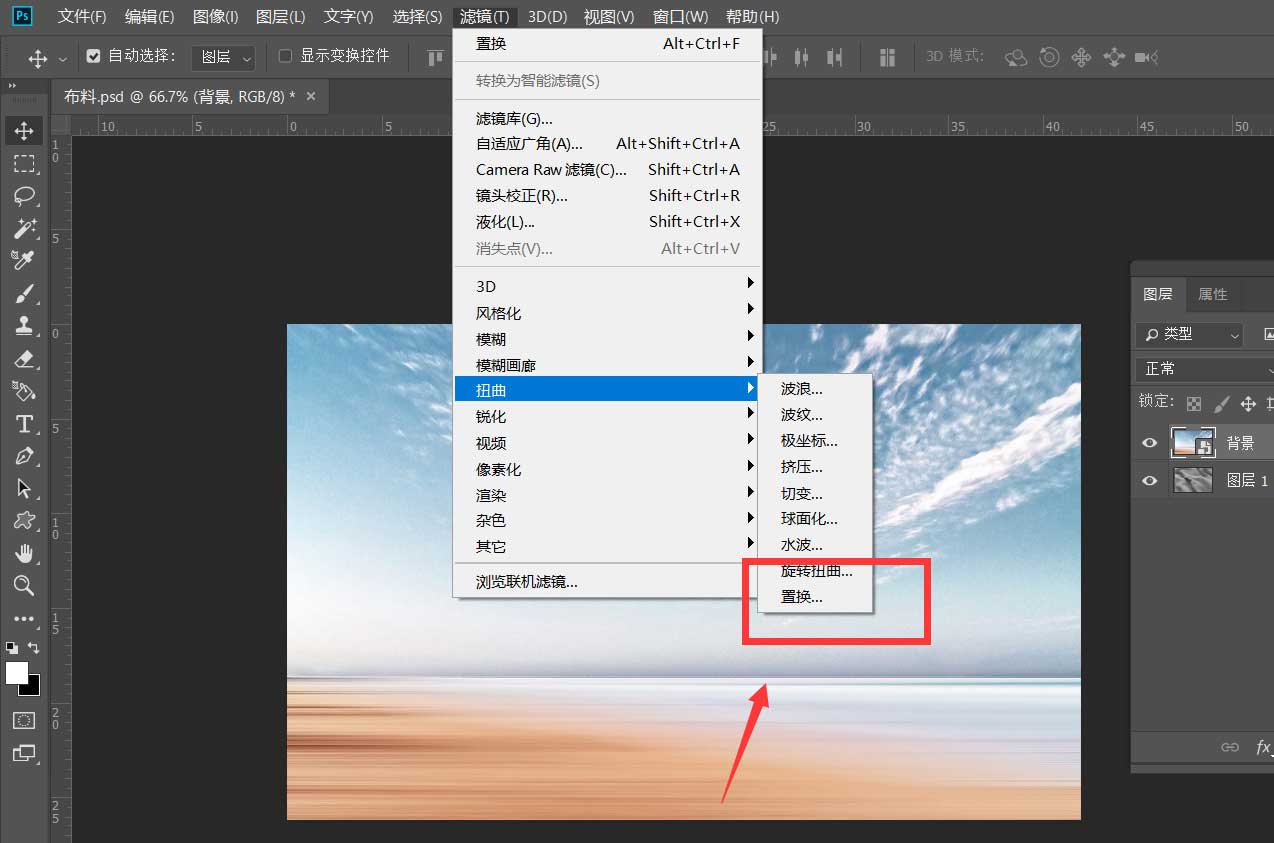
Task: Expand the 锐化 filter submenu
Action: [608, 416]
